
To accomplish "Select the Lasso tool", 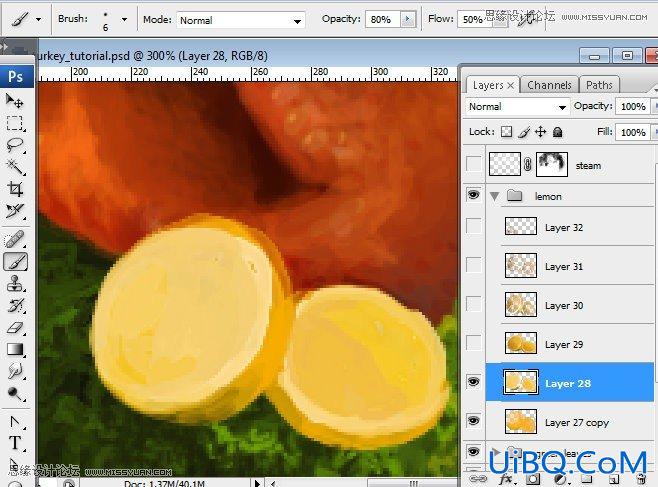I will point(15,145).
